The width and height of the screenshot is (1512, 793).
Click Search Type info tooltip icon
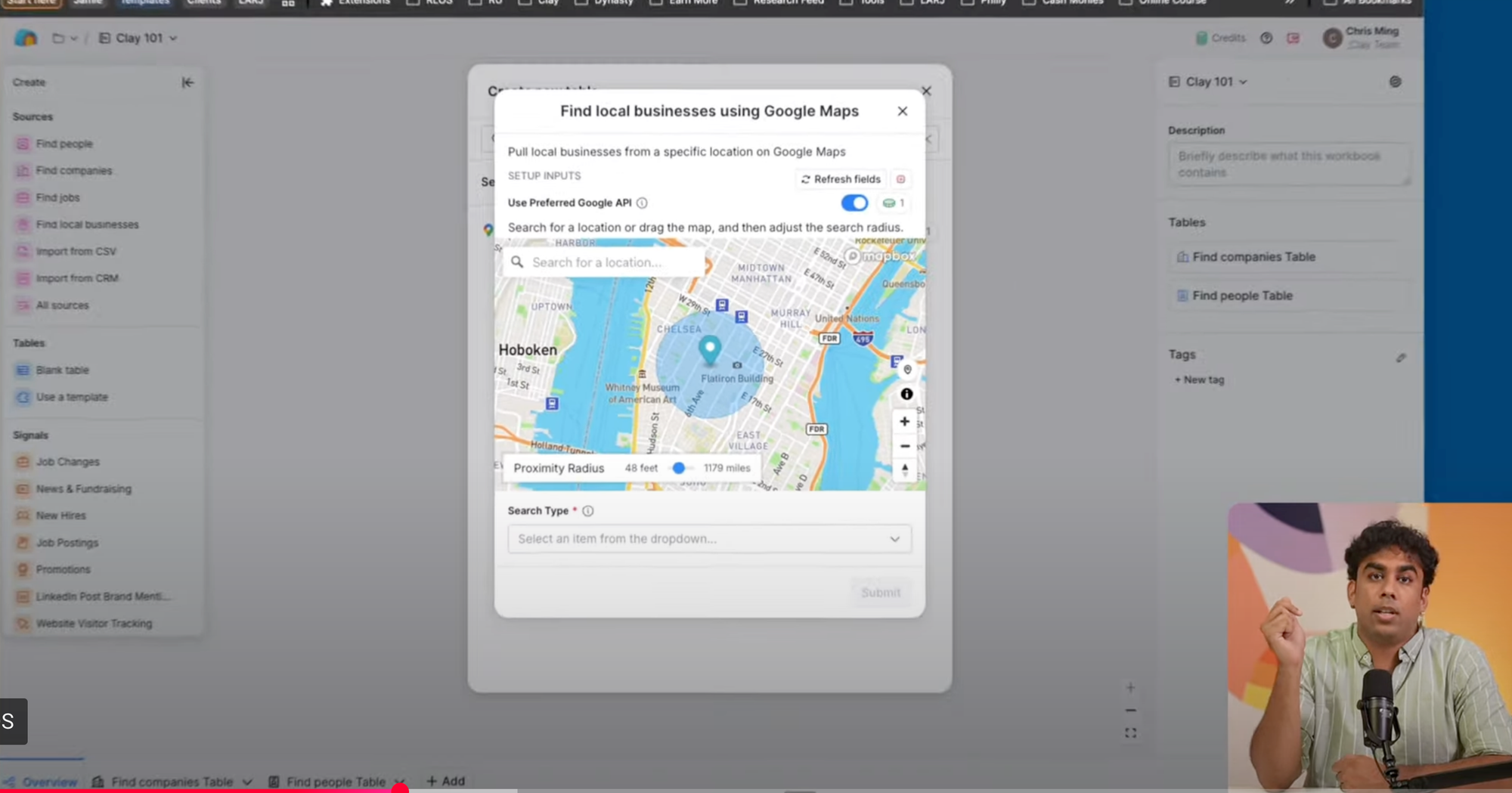coord(587,511)
